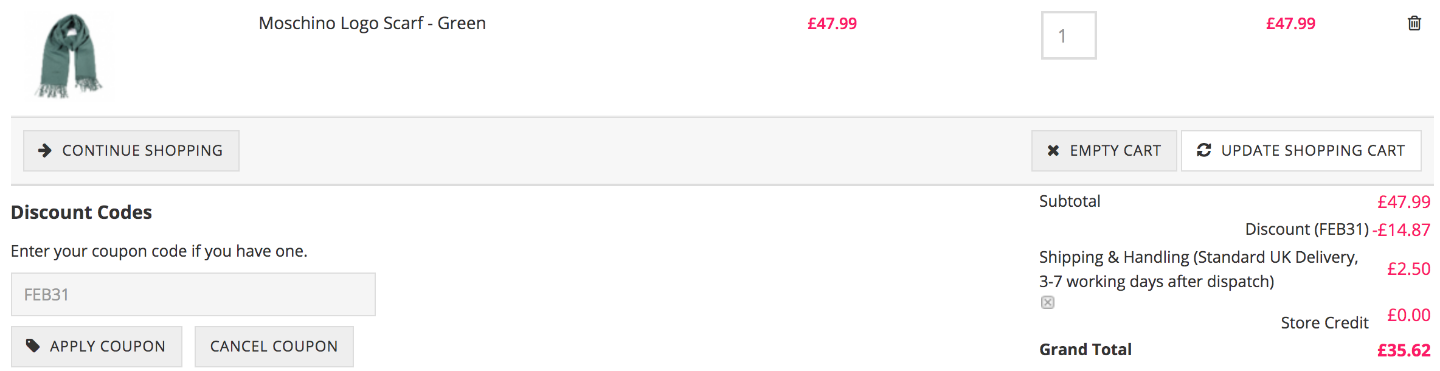The width and height of the screenshot is (1440, 371).
Task: Apply the coupon using the tag button
Action: (x=97, y=346)
